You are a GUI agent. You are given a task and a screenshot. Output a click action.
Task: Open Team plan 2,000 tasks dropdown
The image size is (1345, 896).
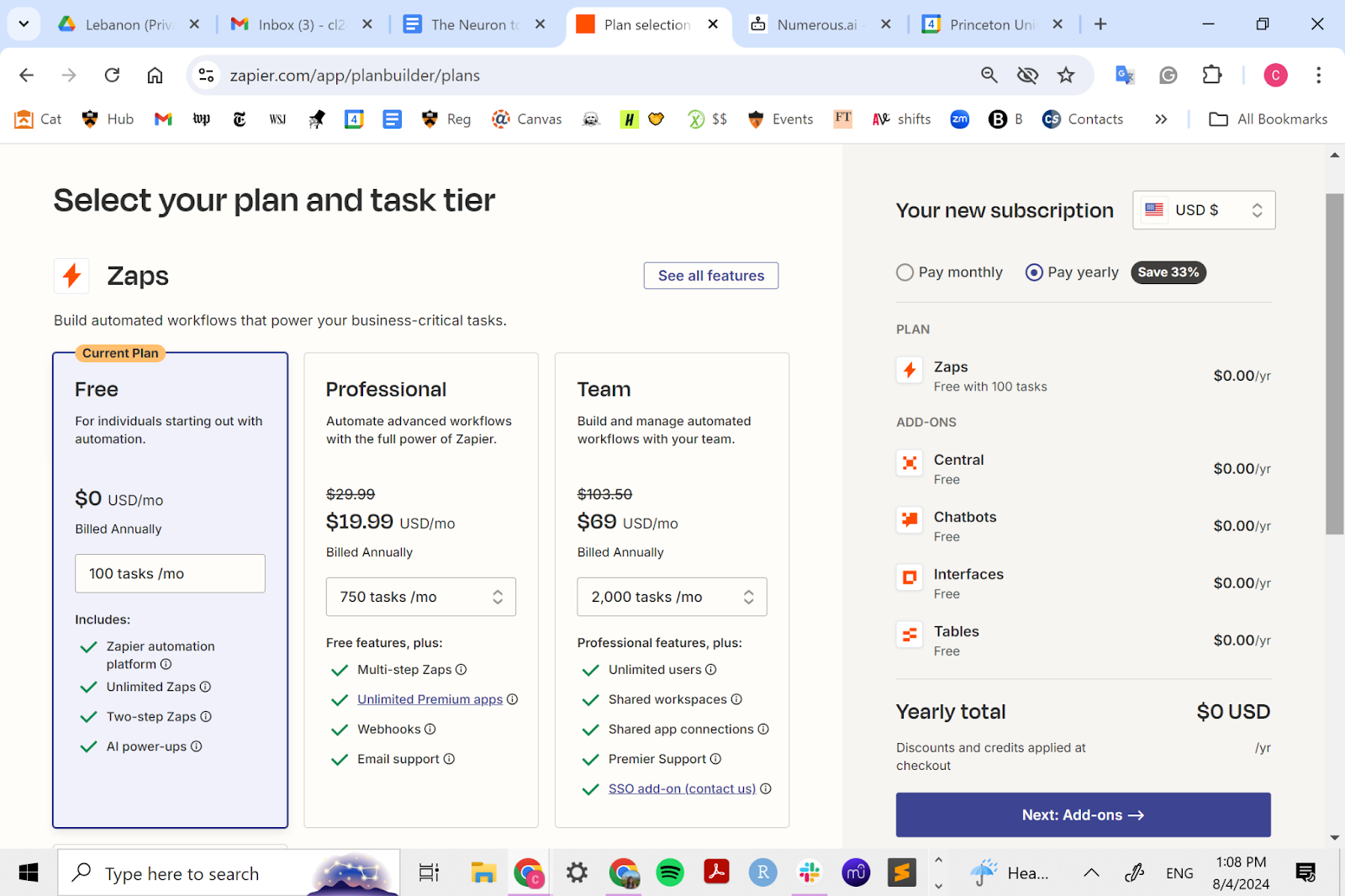pyautogui.click(x=672, y=597)
